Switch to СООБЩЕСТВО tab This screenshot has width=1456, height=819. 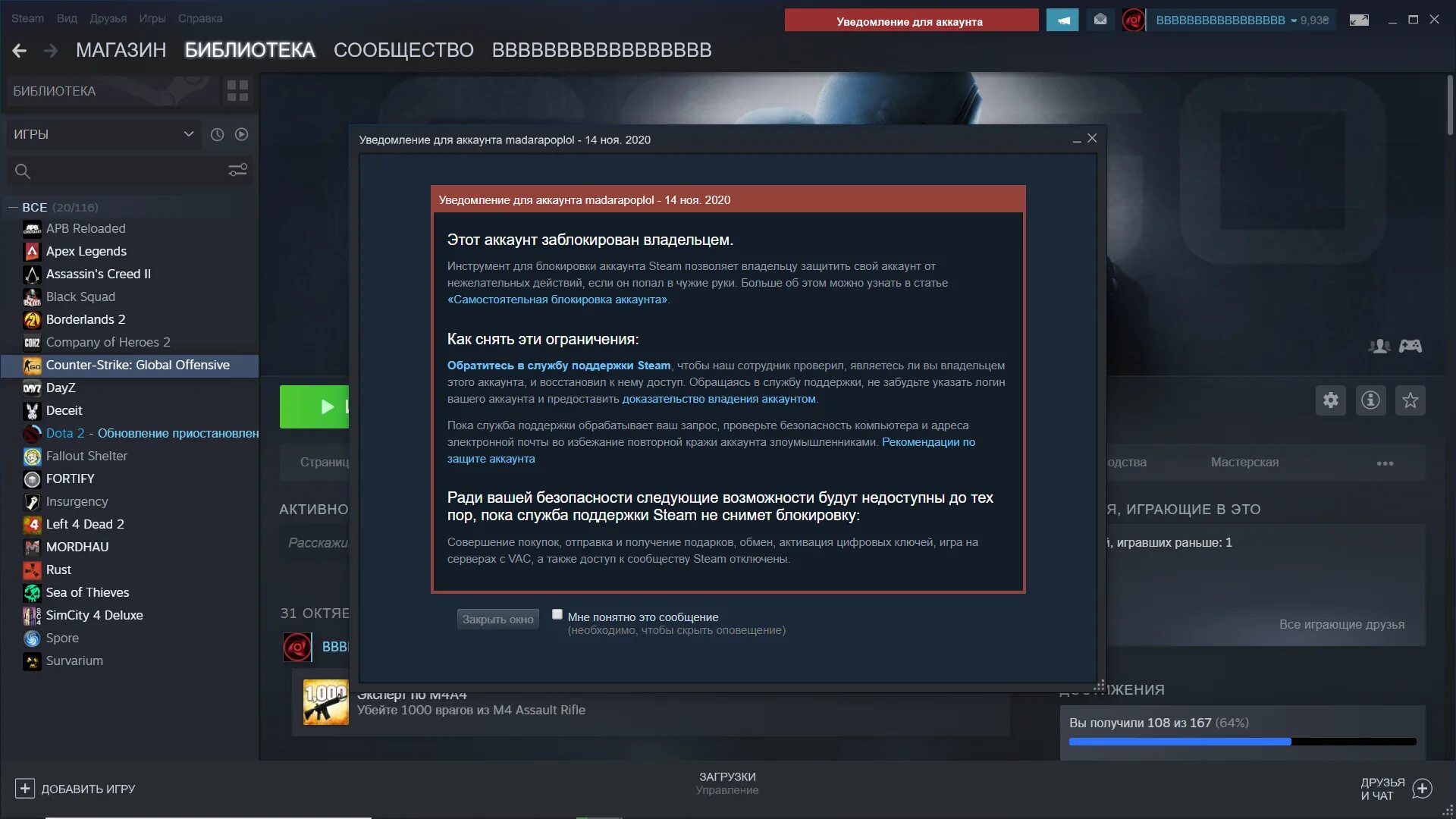[403, 50]
